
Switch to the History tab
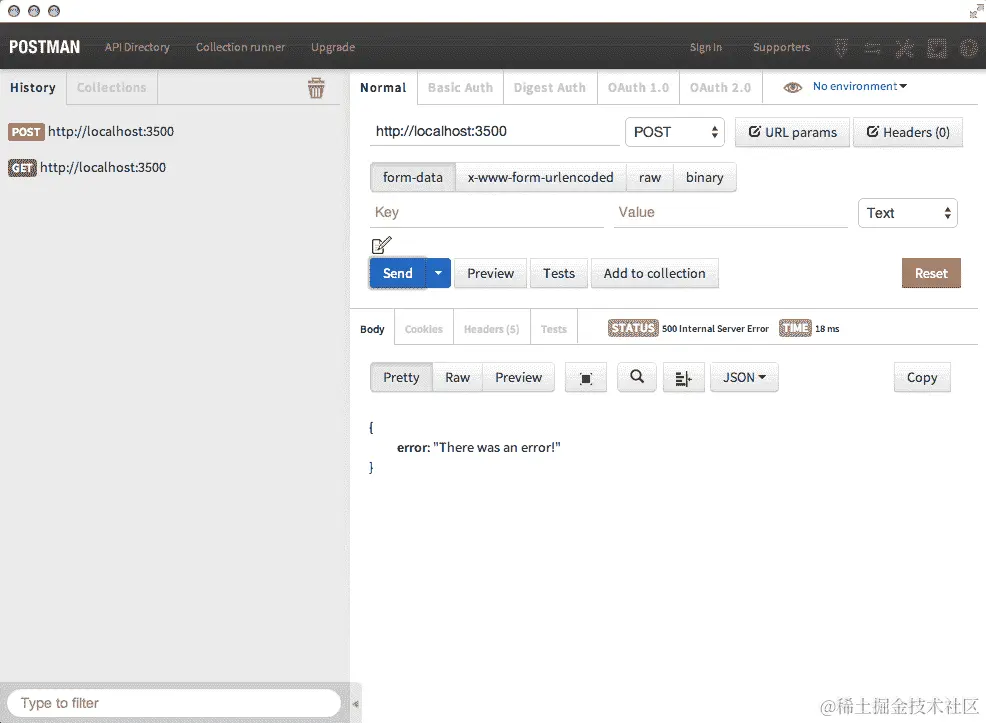click(33, 87)
